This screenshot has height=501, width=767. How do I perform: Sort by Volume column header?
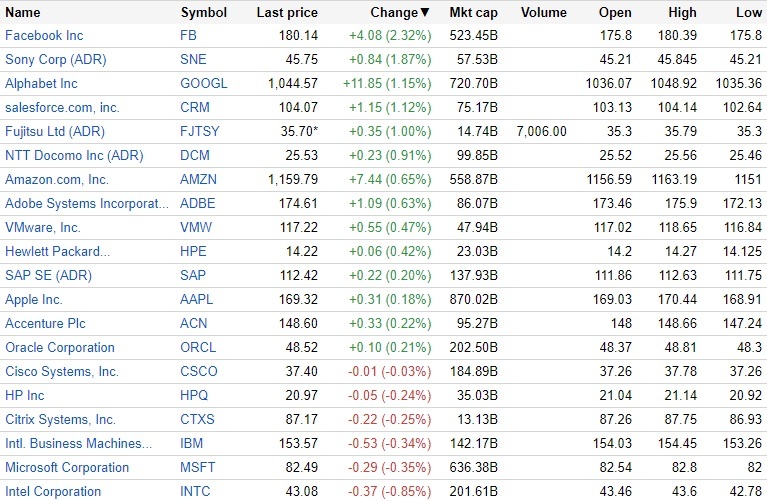pos(544,13)
